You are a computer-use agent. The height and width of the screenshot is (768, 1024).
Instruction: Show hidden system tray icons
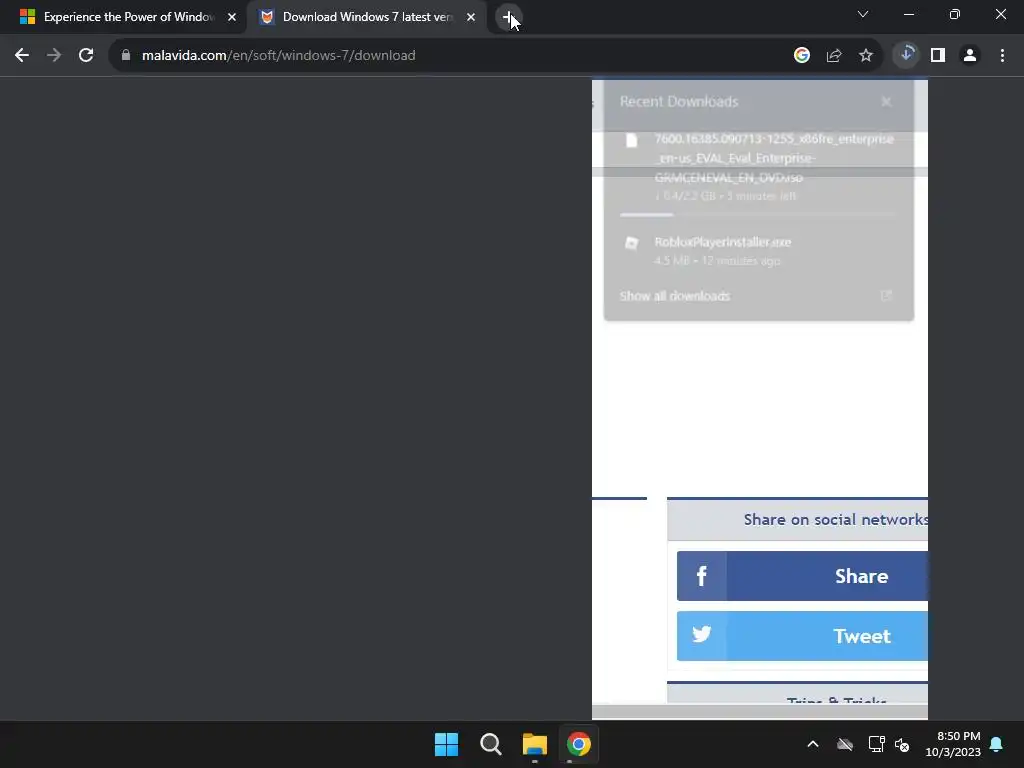pyautogui.click(x=813, y=744)
